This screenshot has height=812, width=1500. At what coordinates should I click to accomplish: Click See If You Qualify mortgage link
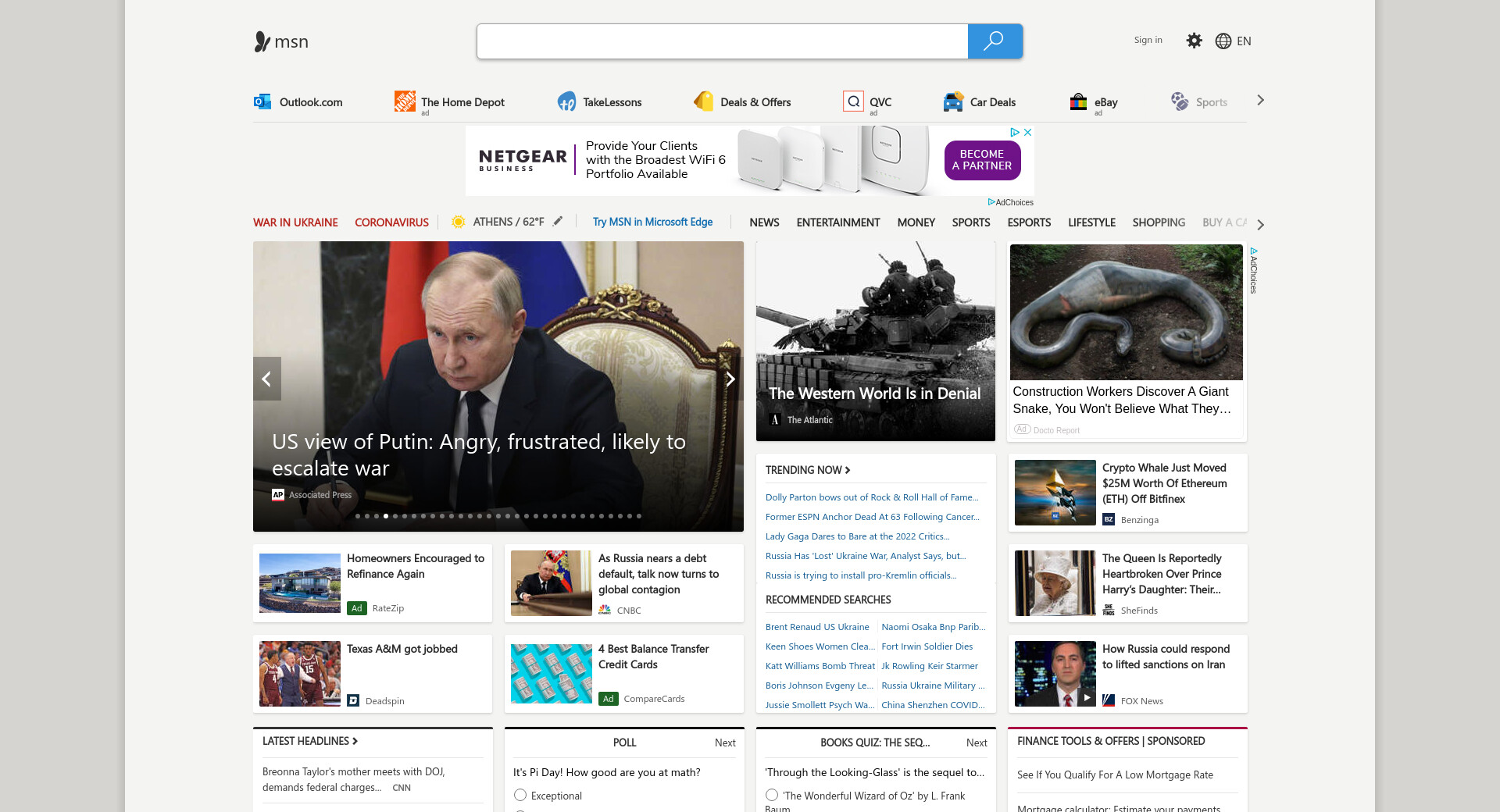coord(1115,775)
